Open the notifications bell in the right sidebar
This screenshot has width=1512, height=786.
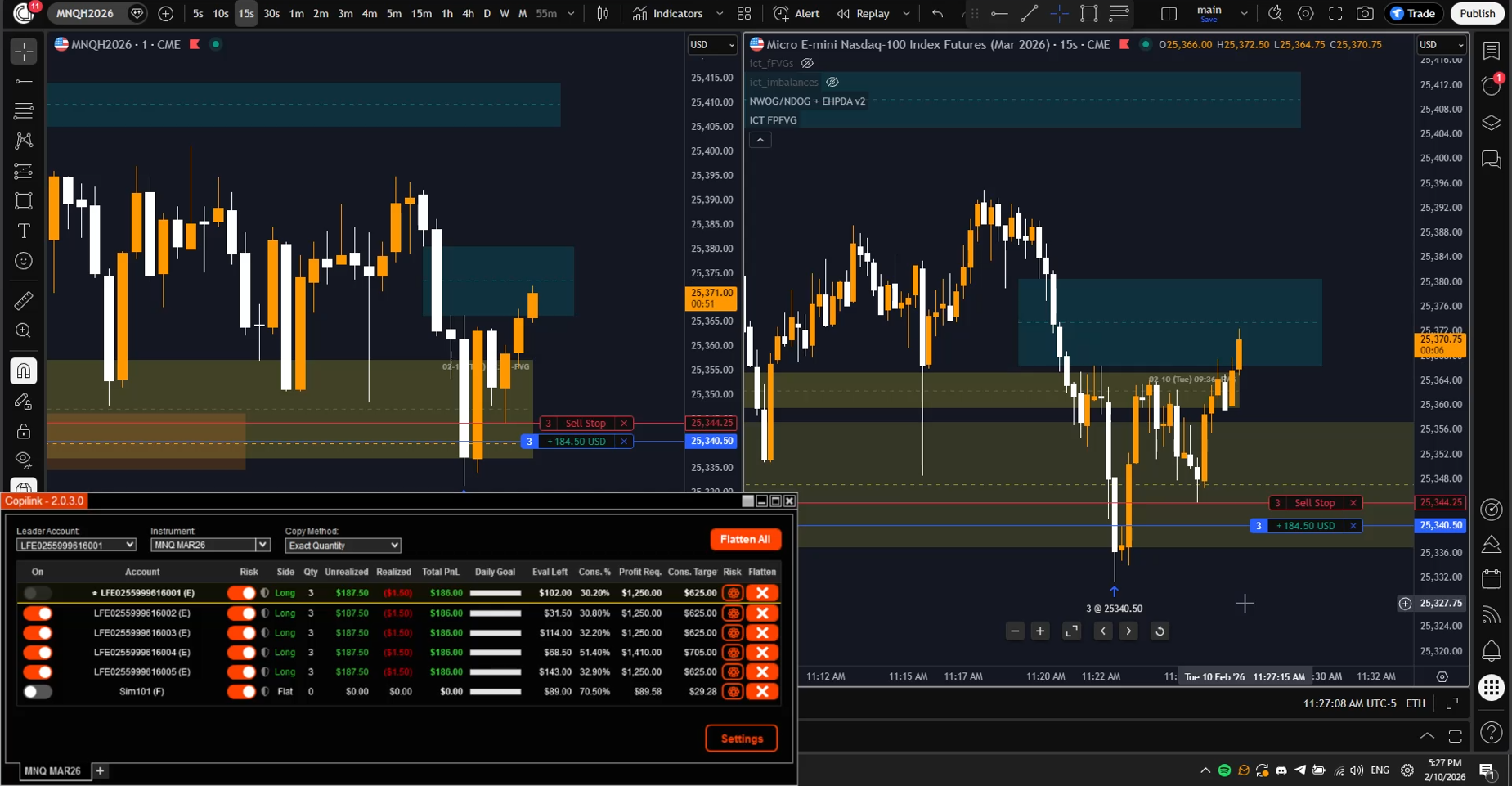coord(1492,650)
